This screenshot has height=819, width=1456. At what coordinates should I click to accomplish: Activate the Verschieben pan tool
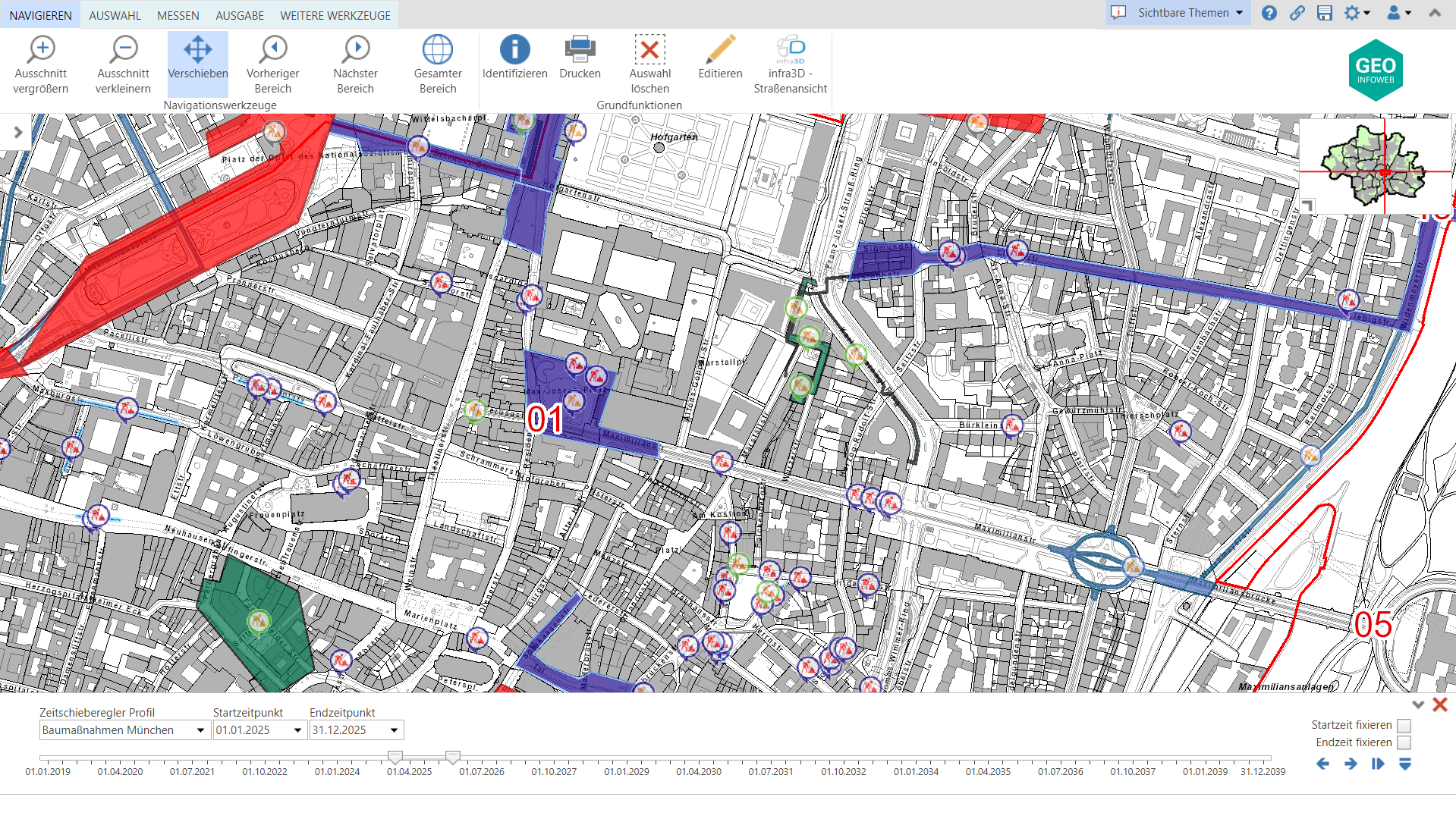tap(197, 64)
